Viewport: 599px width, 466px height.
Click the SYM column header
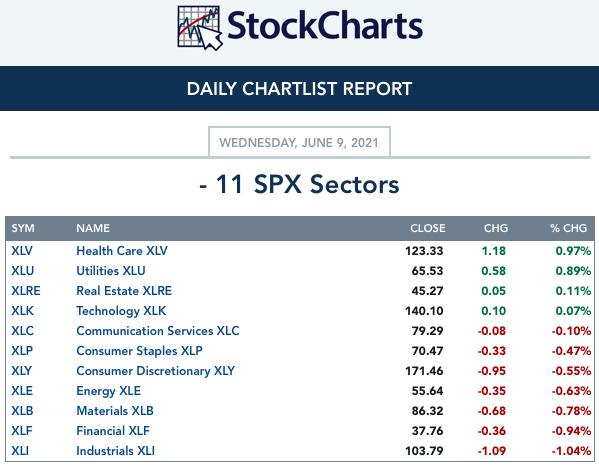pyautogui.click(x=23, y=228)
